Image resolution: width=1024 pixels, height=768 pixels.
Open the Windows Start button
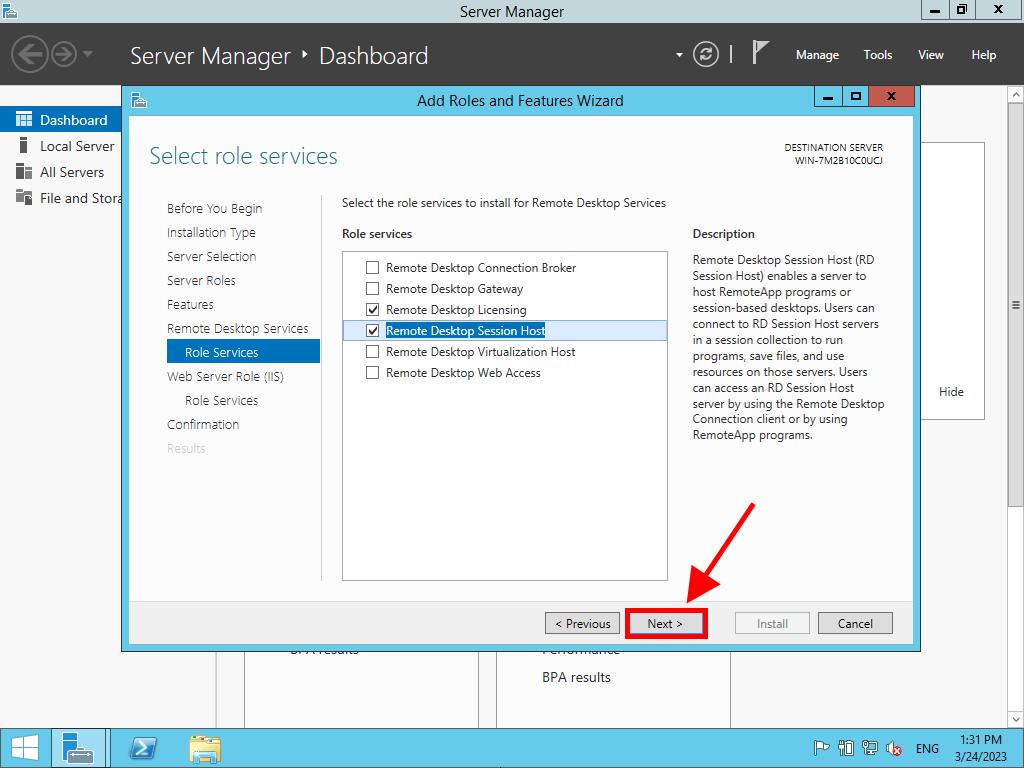click(24, 748)
